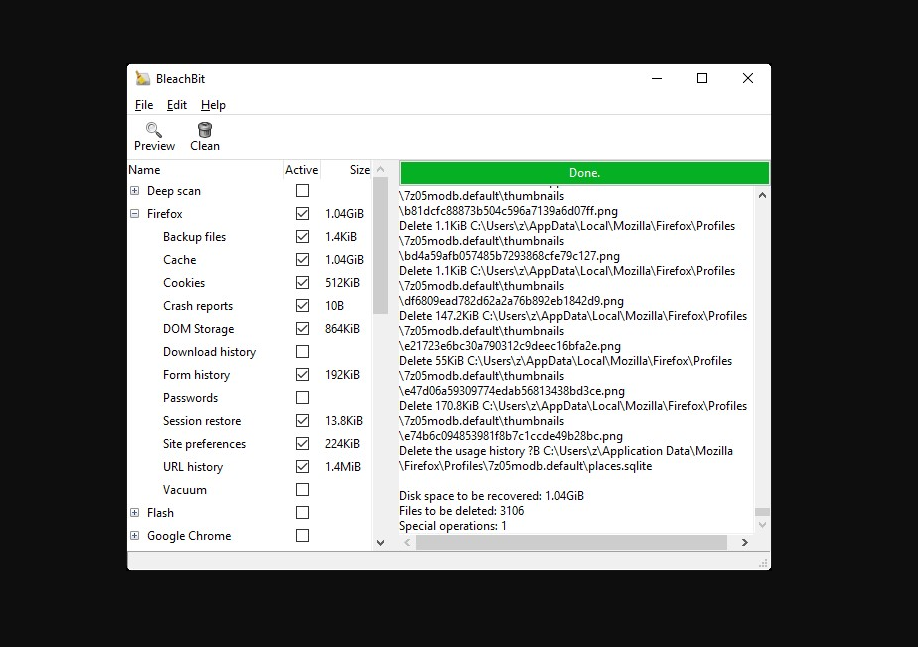This screenshot has height=647, width=918.
Task: Click log pane scroll right arrow
Action: tap(745, 543)
